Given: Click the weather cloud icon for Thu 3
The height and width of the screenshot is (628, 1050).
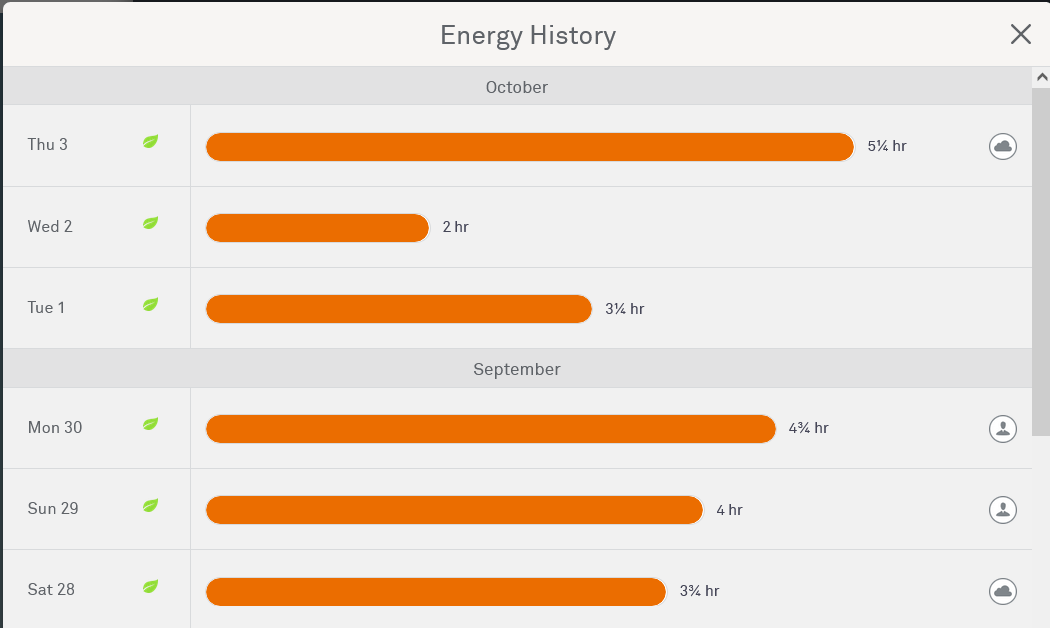Looking at the screenshot, I should pos(1002,146).
